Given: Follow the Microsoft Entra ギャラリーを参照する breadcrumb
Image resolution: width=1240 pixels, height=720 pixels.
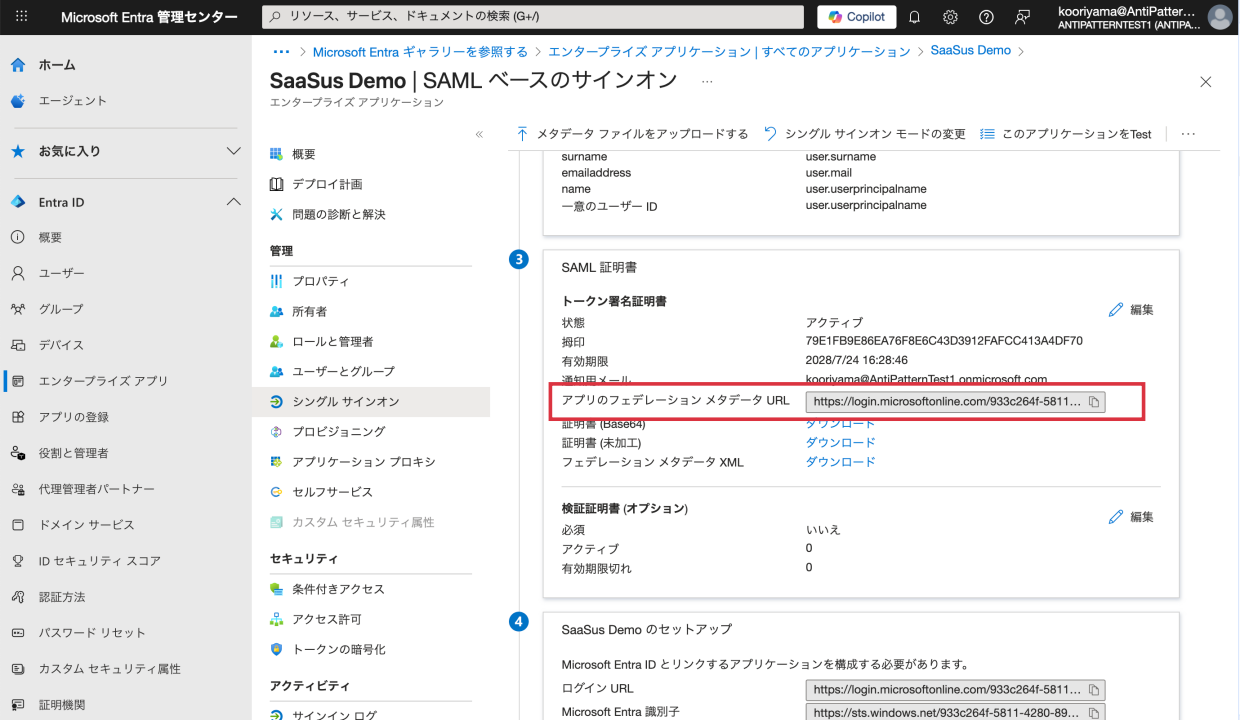Looking at the screenshot, I should pos(420,51).
